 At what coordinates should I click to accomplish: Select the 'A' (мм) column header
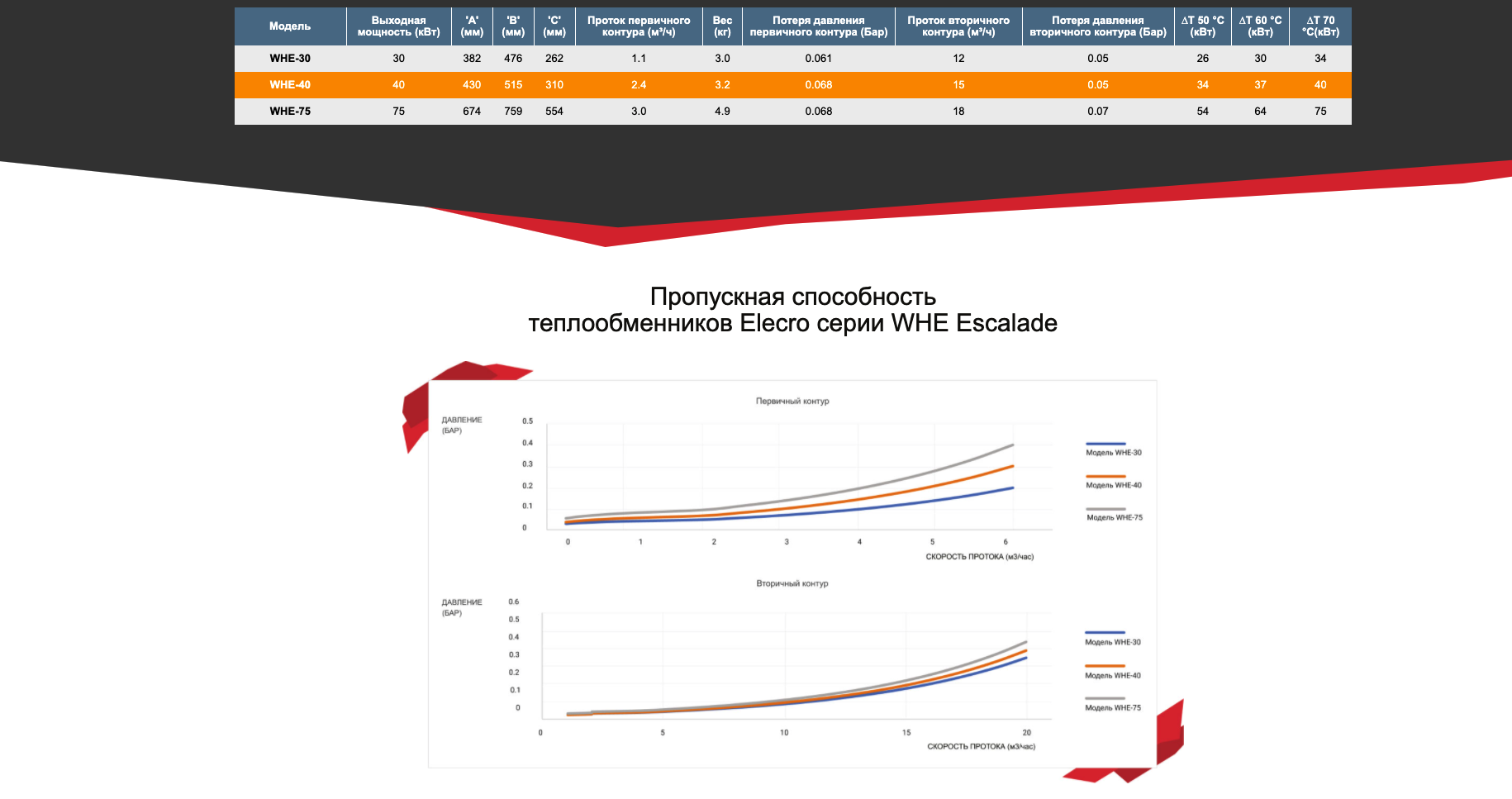pyautogui.click(x=472, y=26)
